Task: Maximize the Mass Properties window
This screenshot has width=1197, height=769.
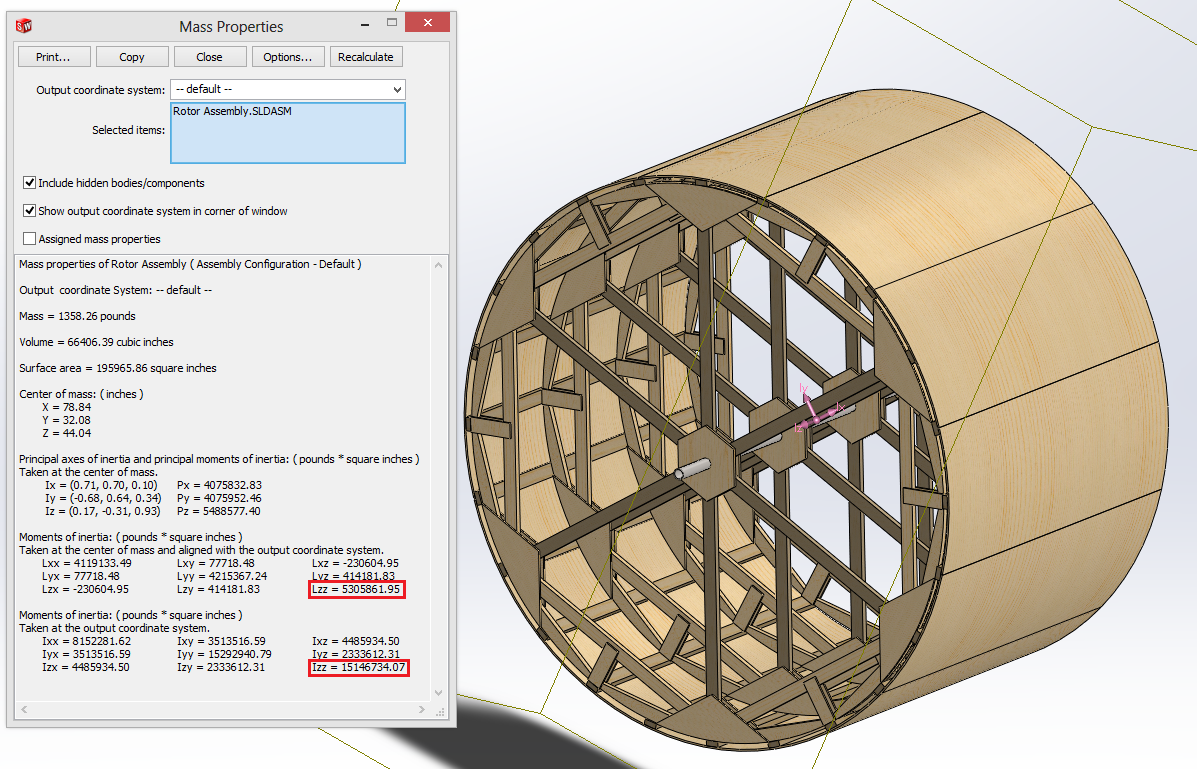Action: click(x=393, y=24)
